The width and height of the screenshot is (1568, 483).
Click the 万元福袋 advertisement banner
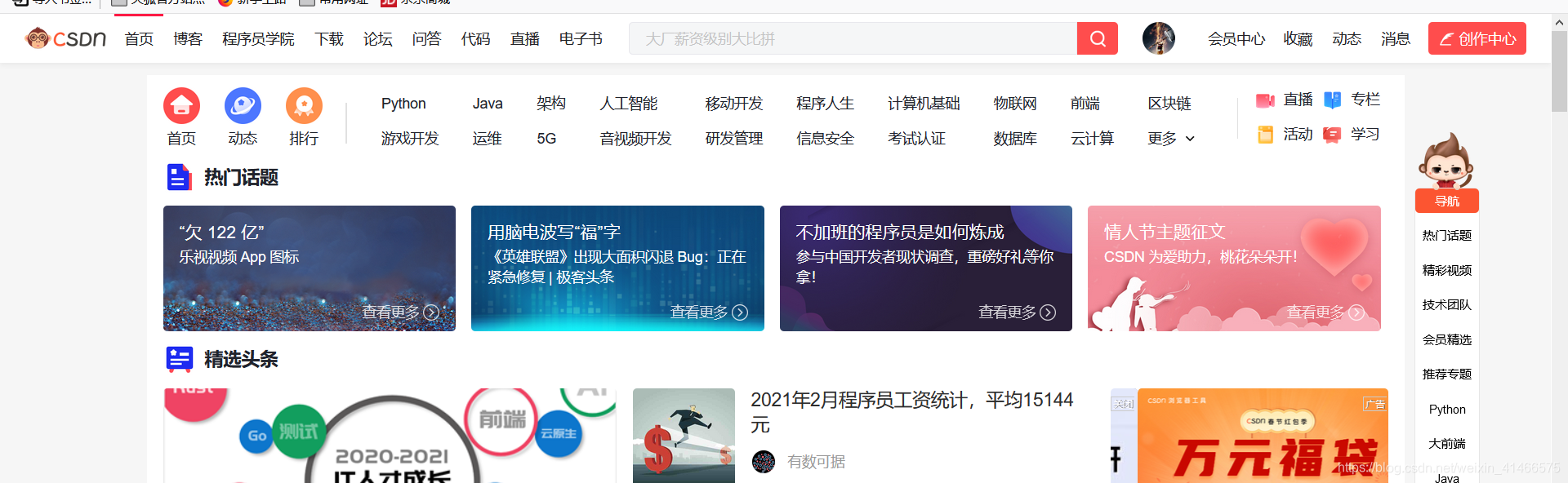[x=1263, y=436]
